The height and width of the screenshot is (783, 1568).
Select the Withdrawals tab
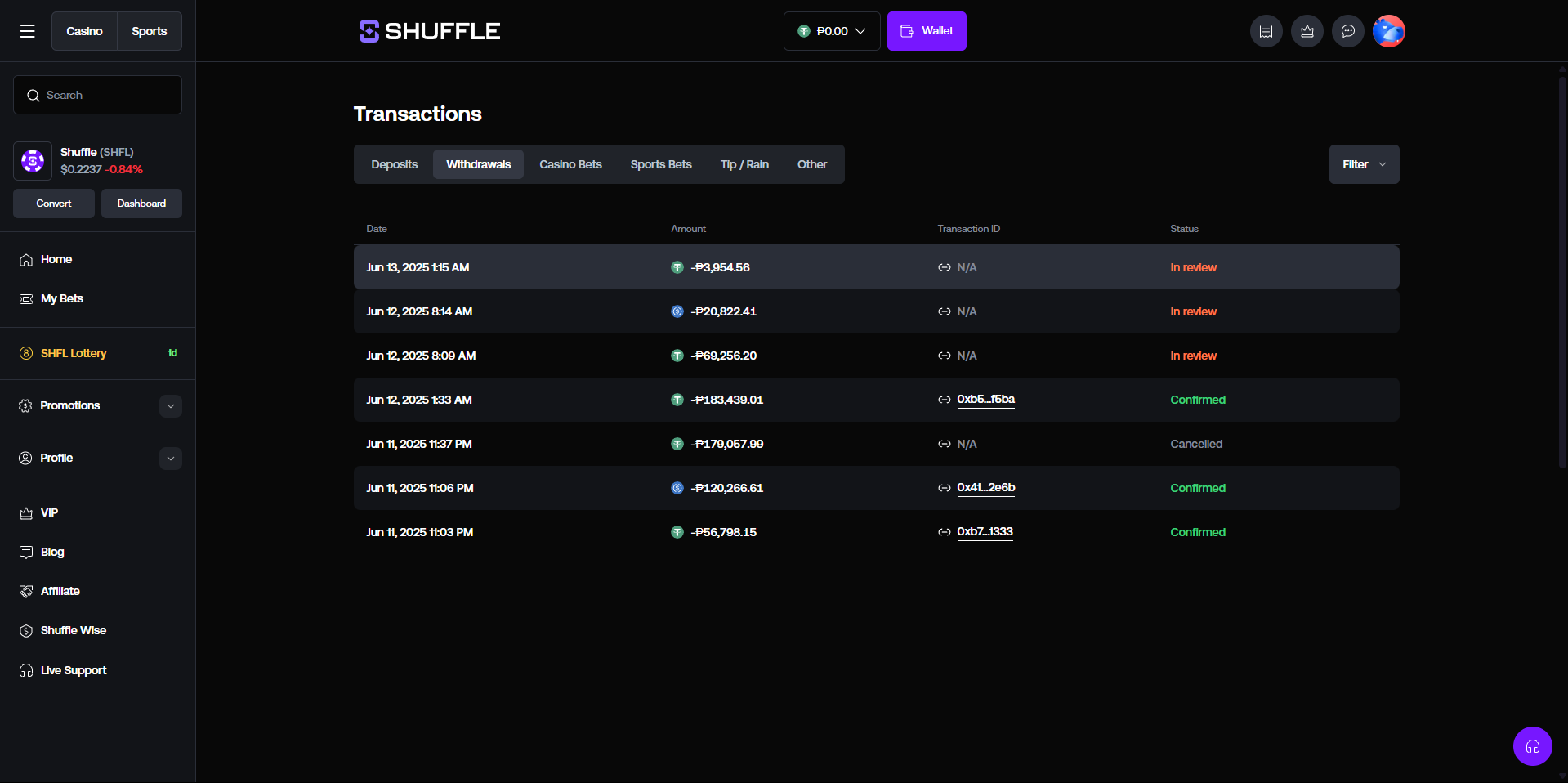[479, 164]
